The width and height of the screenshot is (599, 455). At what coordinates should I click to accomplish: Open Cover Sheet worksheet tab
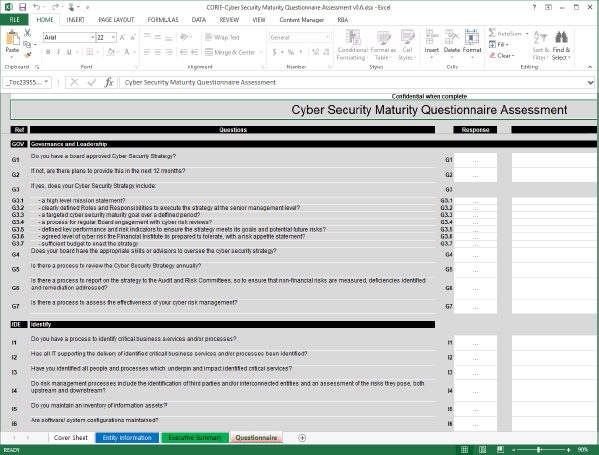(71, 438)
